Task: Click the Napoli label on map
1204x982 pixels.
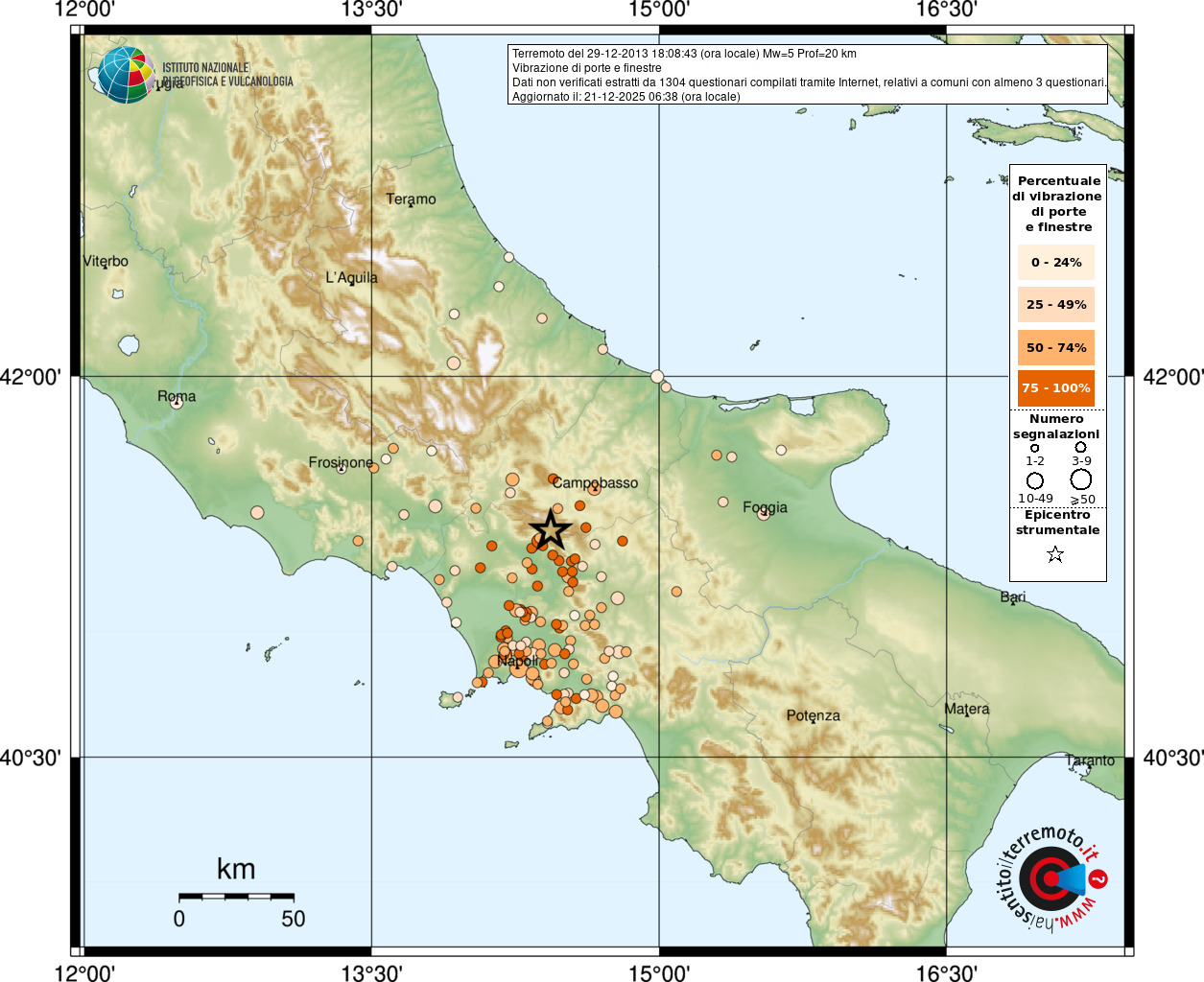Action: click(518, 661)
